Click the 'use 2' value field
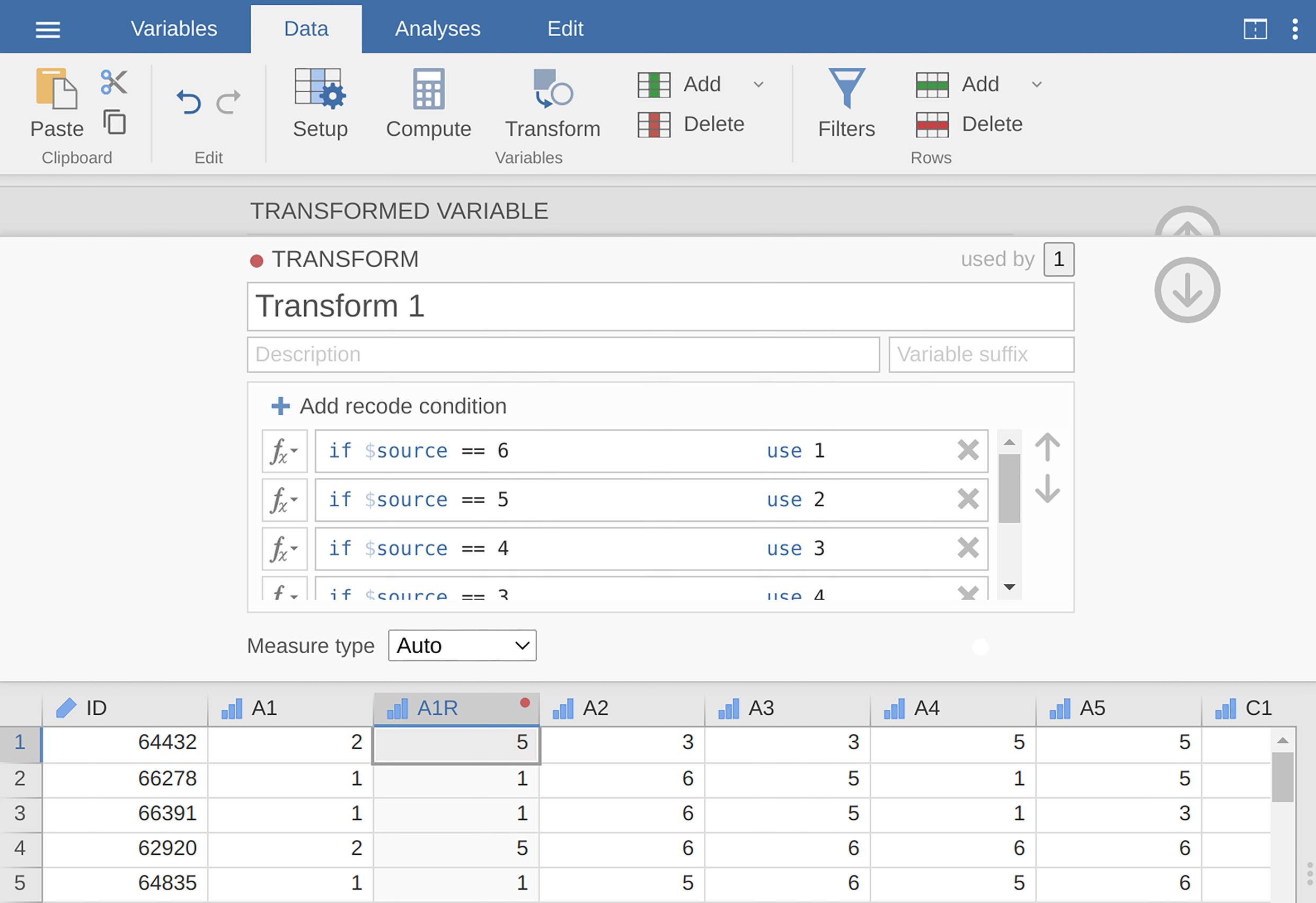Screen dimensions: 1316x903 [x=795, y=499]
